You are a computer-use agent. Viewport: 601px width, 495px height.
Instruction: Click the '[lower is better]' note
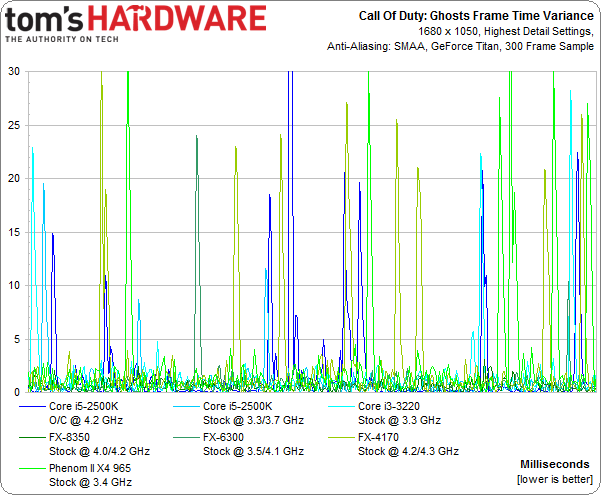coord(555,479)
